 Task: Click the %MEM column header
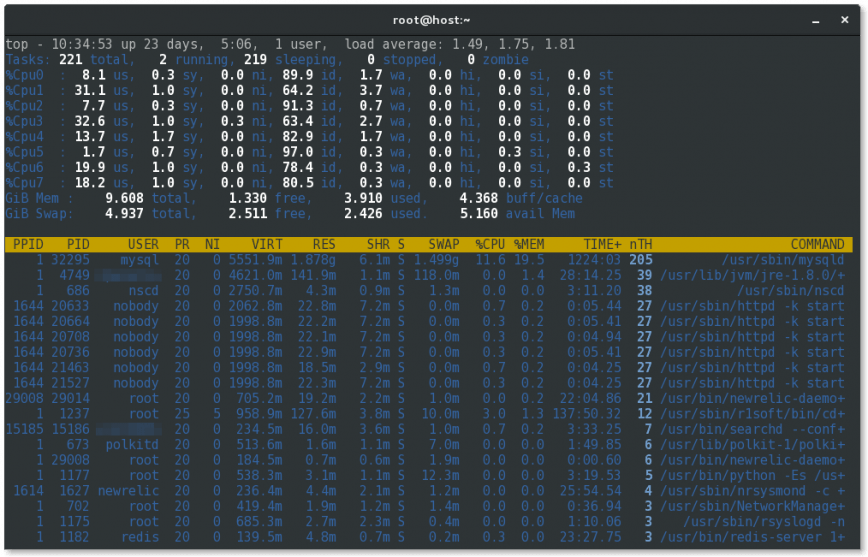[530, 245]
